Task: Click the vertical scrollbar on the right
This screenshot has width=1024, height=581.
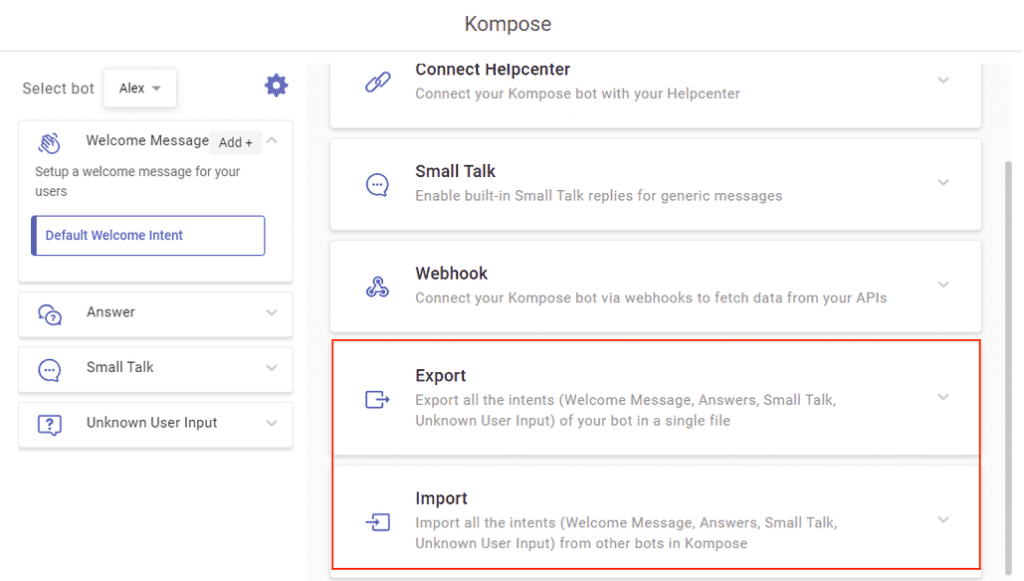Action: tap(1009, 368)
